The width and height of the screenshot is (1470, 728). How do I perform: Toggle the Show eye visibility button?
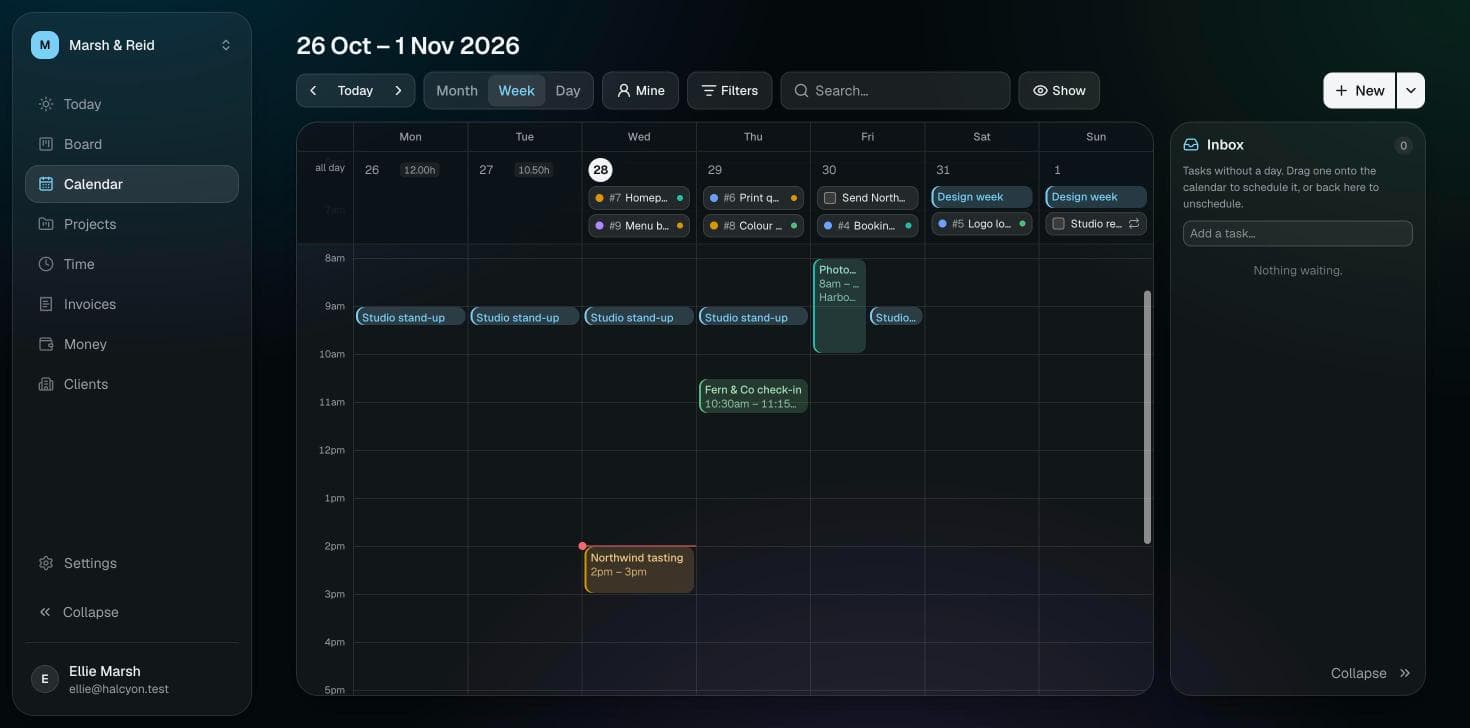[x=1059, y=90]
